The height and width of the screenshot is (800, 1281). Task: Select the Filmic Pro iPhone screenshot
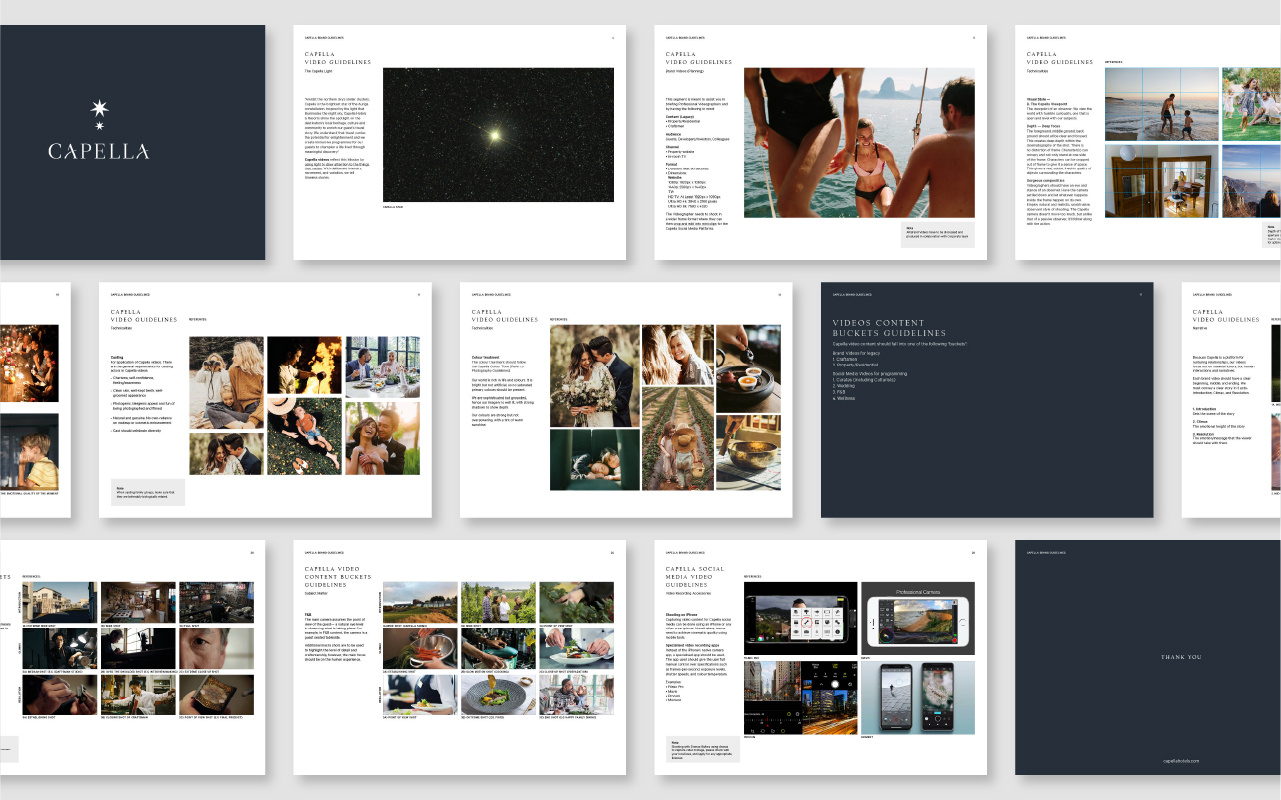(801, 618)
